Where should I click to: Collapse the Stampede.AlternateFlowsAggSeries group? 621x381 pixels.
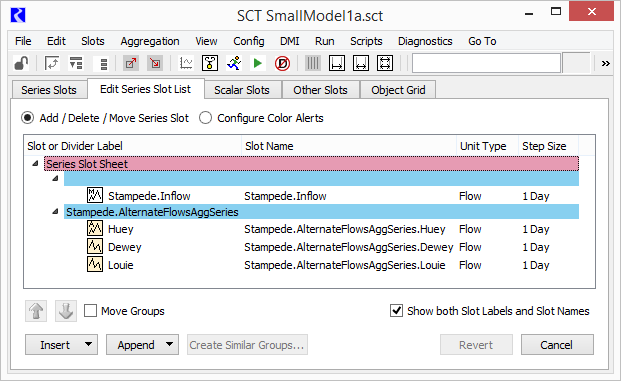click(55, 212)
